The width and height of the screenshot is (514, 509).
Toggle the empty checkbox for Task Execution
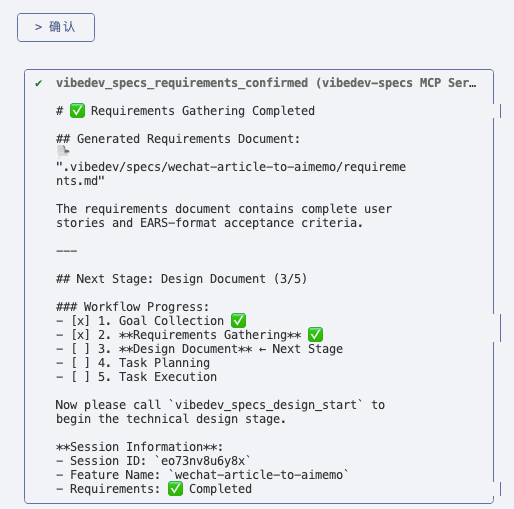[81, 377]
